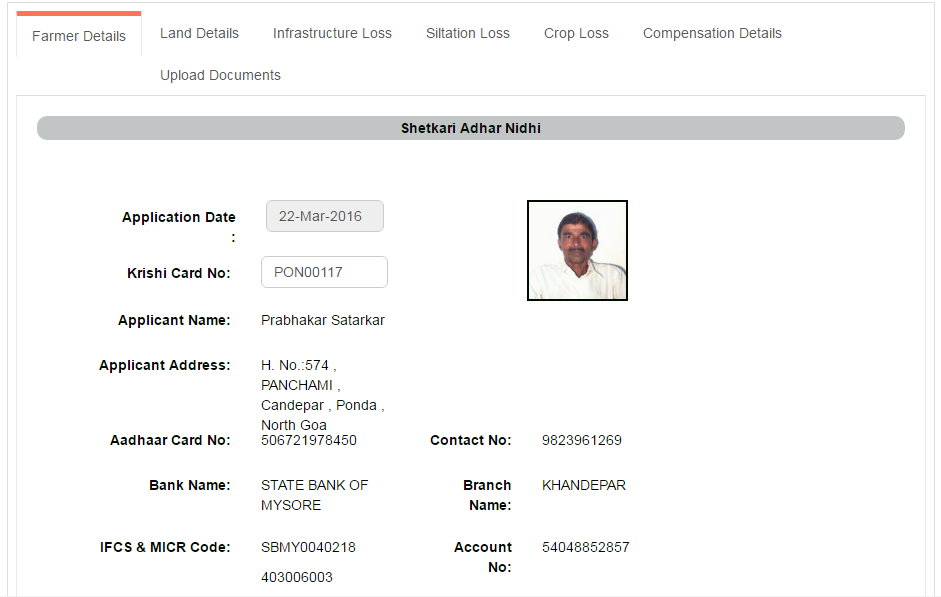Image resolution: width=941 pixels, height=597 pixels.
Task: Open the Upload Documents tab
Action: coord(220,76)
